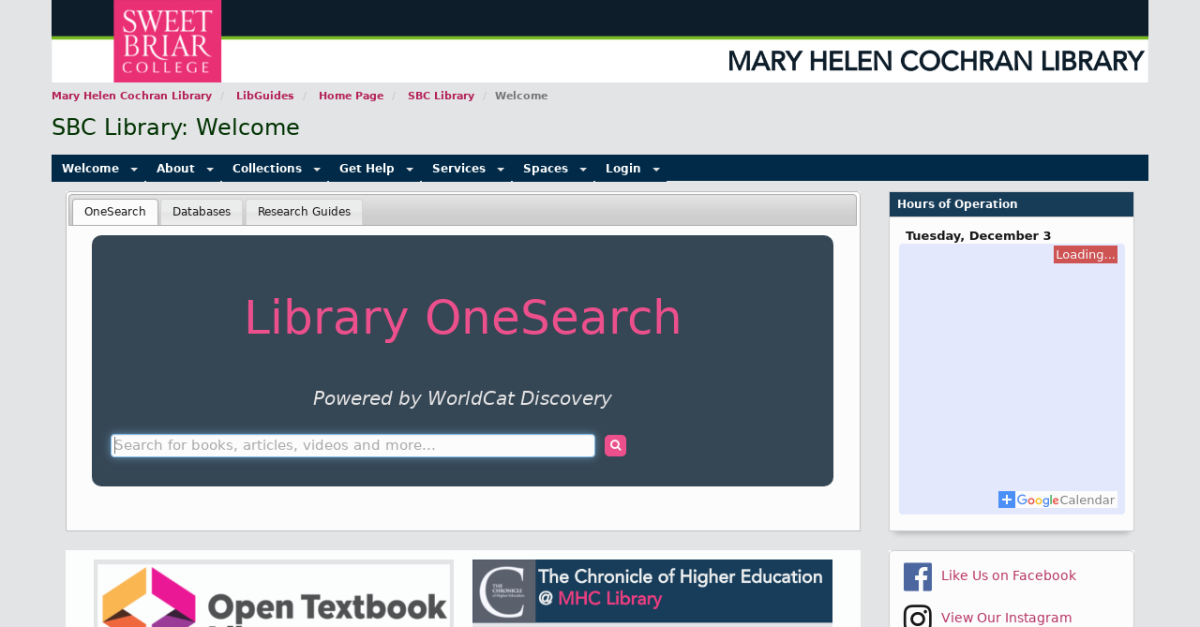Click the Sweet Briar College logo

click(167, 41)
